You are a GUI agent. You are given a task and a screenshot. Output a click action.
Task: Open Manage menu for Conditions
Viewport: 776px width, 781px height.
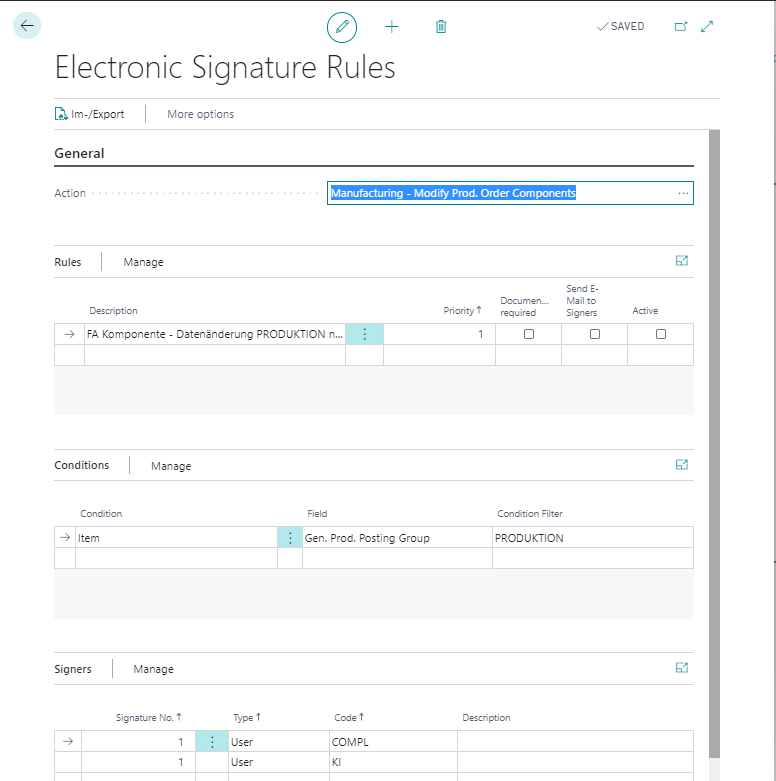tap(171, 466)
